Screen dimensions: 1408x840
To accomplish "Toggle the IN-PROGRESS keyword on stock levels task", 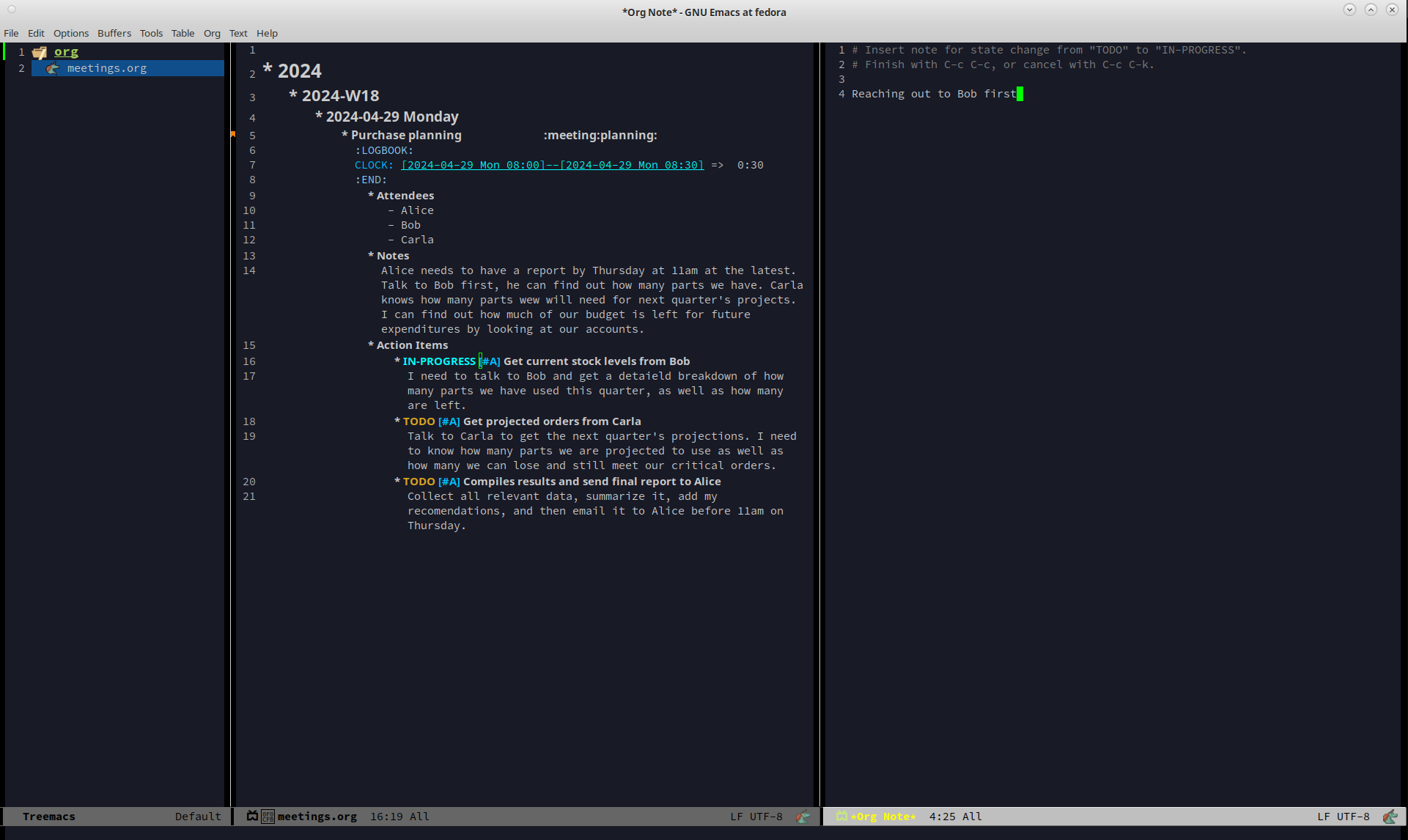I will point(439,361).
